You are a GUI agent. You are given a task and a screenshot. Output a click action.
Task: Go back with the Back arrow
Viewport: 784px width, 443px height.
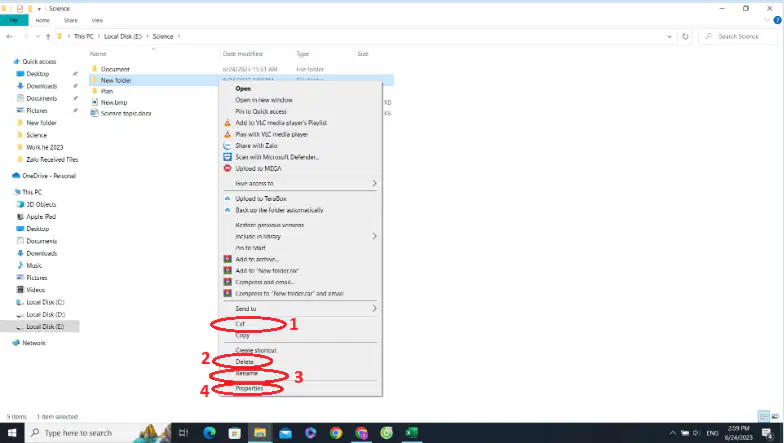(x=10, y=36)
